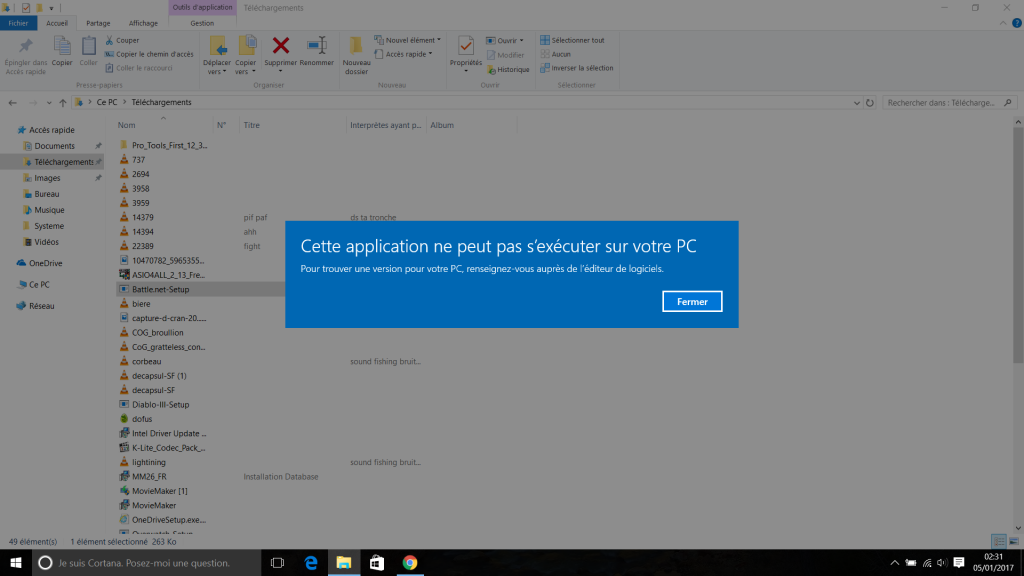Viewport: 1024px width, 576px height.
Task: Open the Windows Store from the taskbar
Action: [x=377, y=562]
